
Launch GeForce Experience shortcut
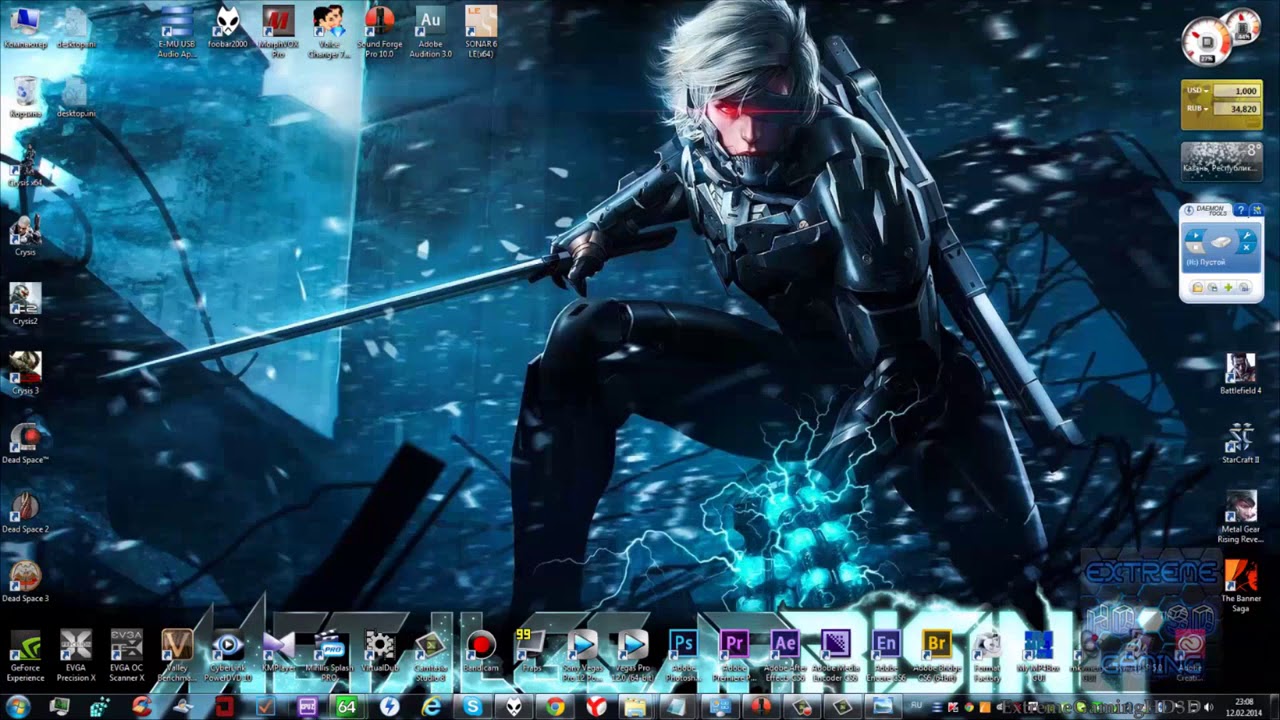[x=25, y=655]
